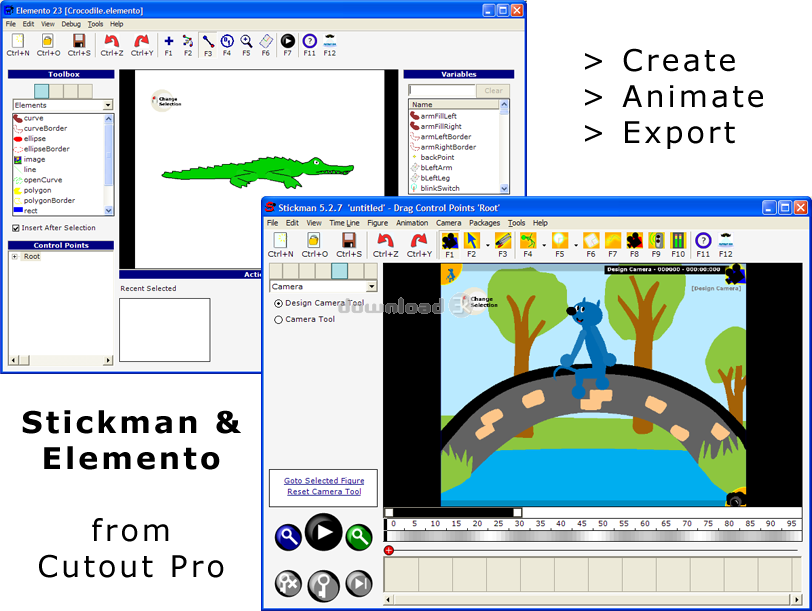812x611 pixels.
Task: Open dropdown arrow next to F2 tool
Action: (x=487, y=245)
